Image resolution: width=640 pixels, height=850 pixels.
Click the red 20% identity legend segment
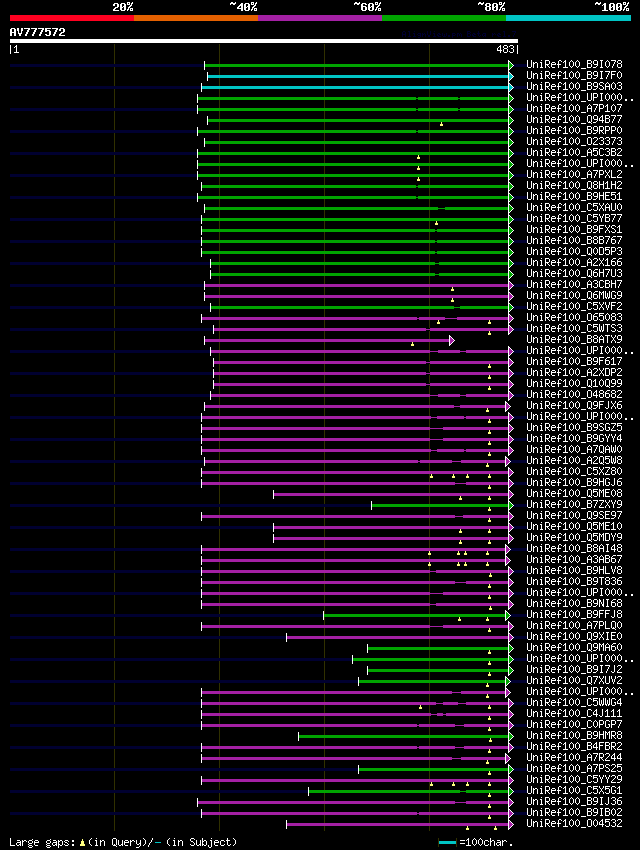72,18
